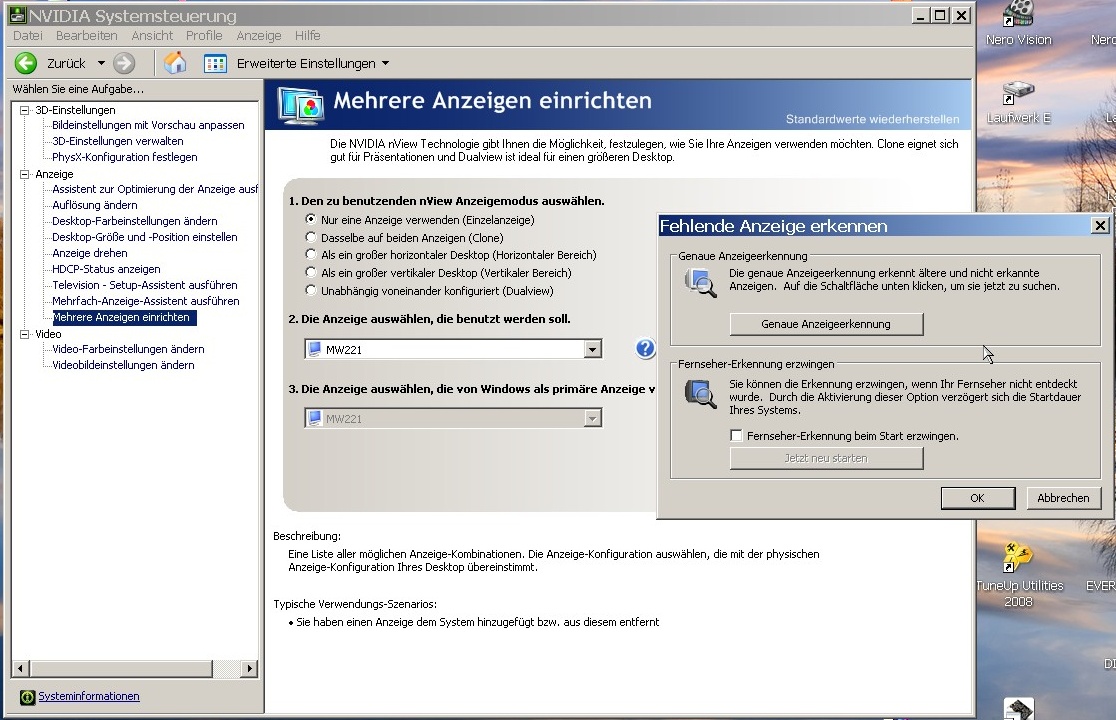This screenshot has width=1116, height=720.
Task: Select 3D-Einstellungen verwalten
Action: click(x=118, y=141)
